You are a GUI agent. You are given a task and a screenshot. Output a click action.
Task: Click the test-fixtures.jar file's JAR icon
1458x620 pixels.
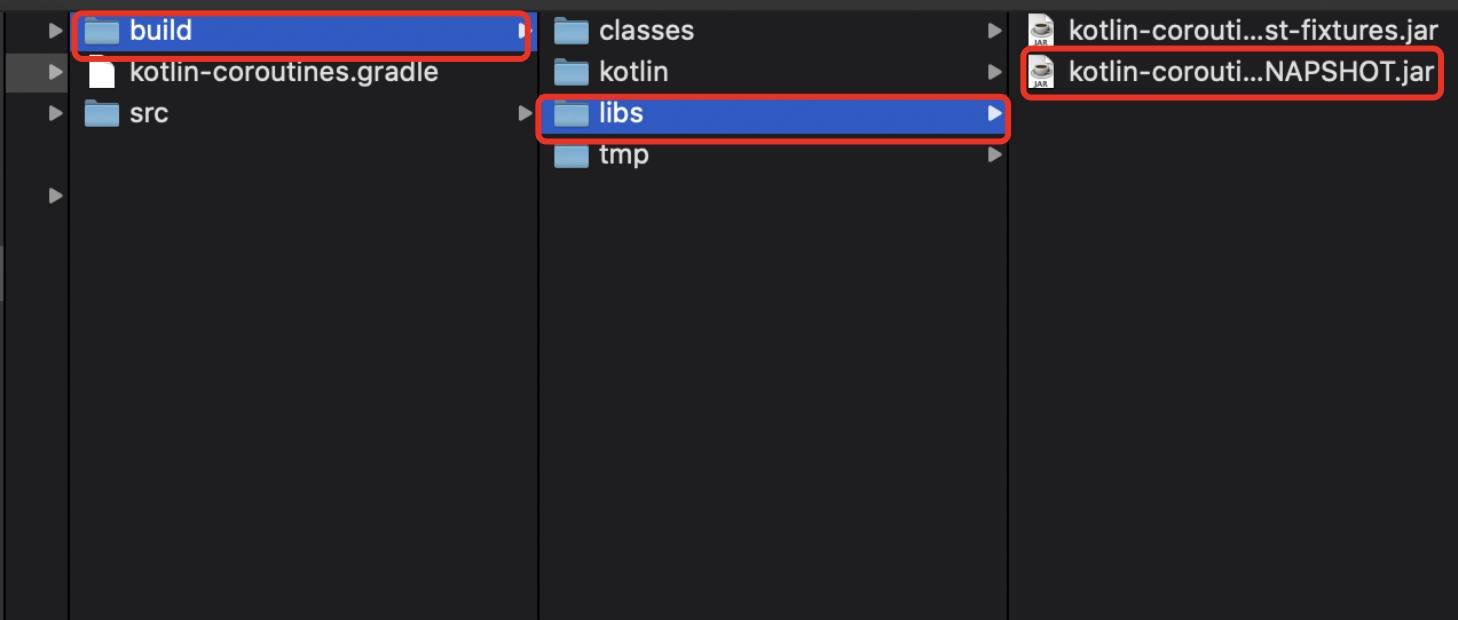coord(1042,31)
